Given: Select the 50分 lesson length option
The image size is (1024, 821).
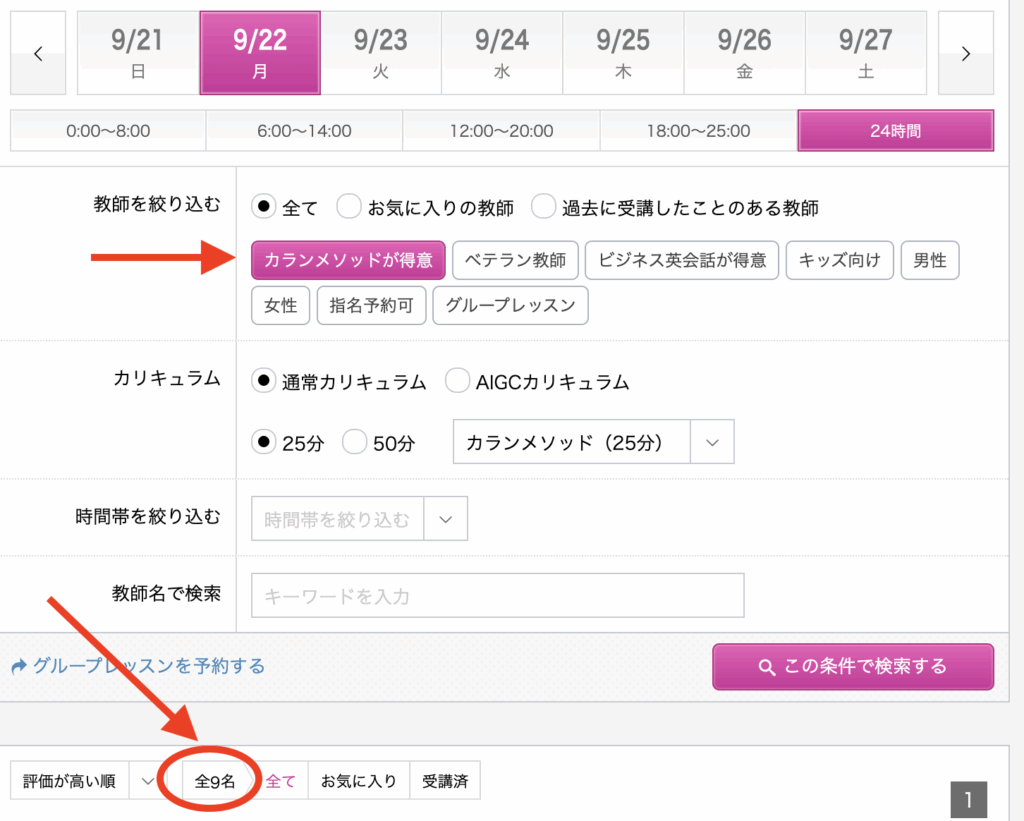Looking at the screenshot, I should coord(355,442).
